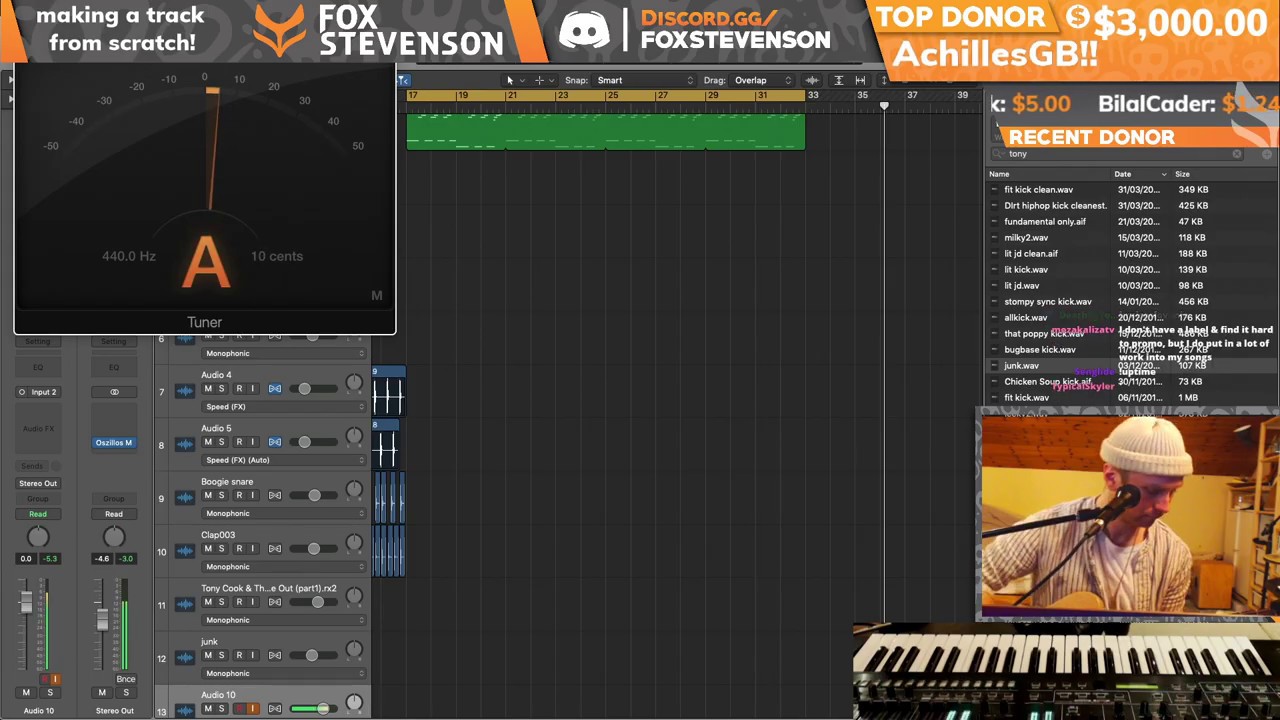Adjust the Audio 4 volume slider
Image resolution: width=1280 pixels, height=720 pixels.
pyautogui.click(x=304, y=389)
